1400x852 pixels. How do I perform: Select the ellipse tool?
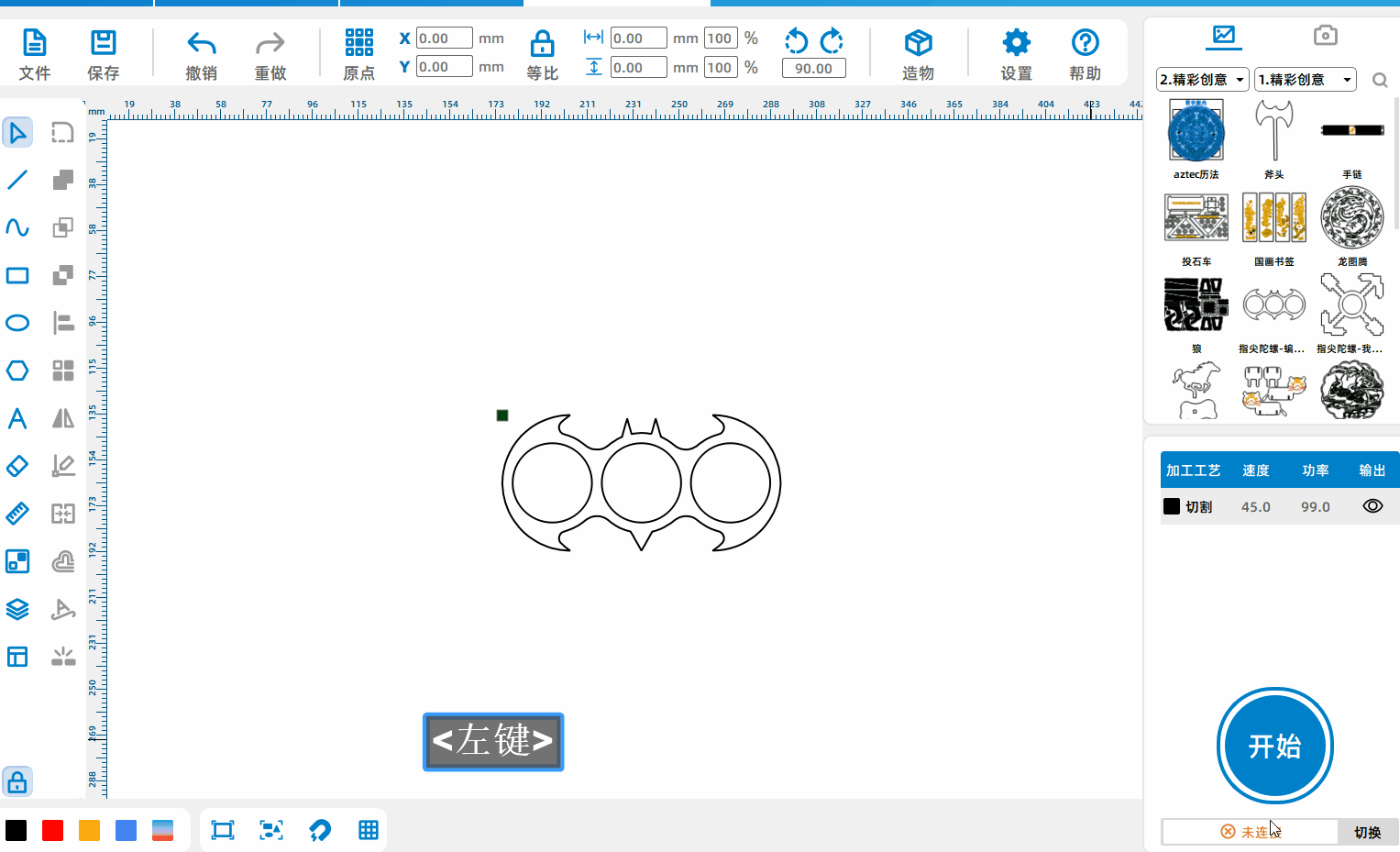(17, 323)
